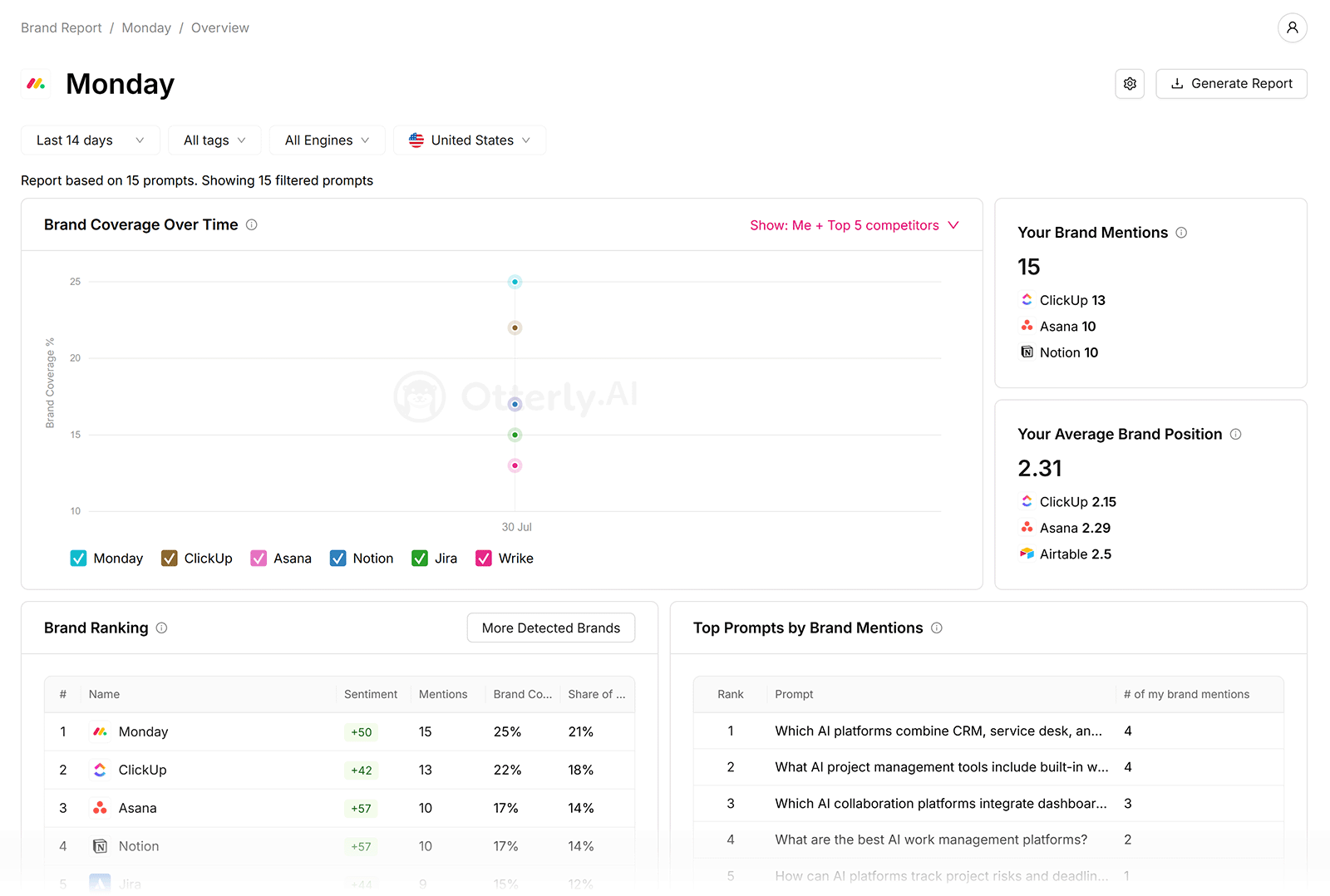The height and width of the screenshot is (896, 1330).
Task: Click Asana pink data point on chart
Action: point(515,465)
